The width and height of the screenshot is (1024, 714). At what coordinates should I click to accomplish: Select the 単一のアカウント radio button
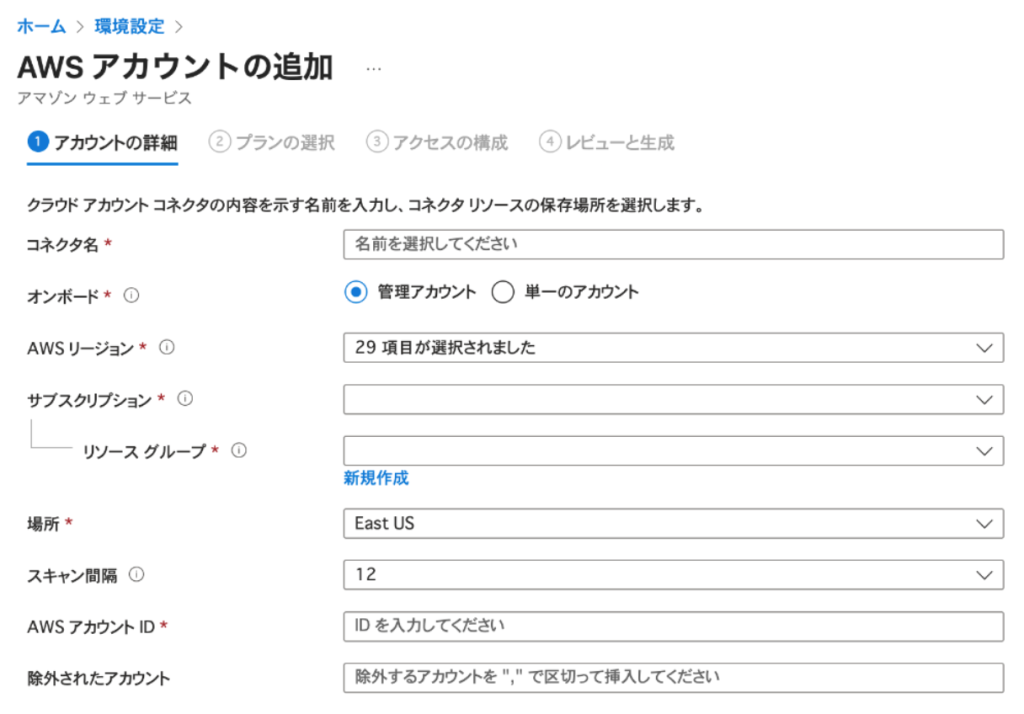point(503,292)
